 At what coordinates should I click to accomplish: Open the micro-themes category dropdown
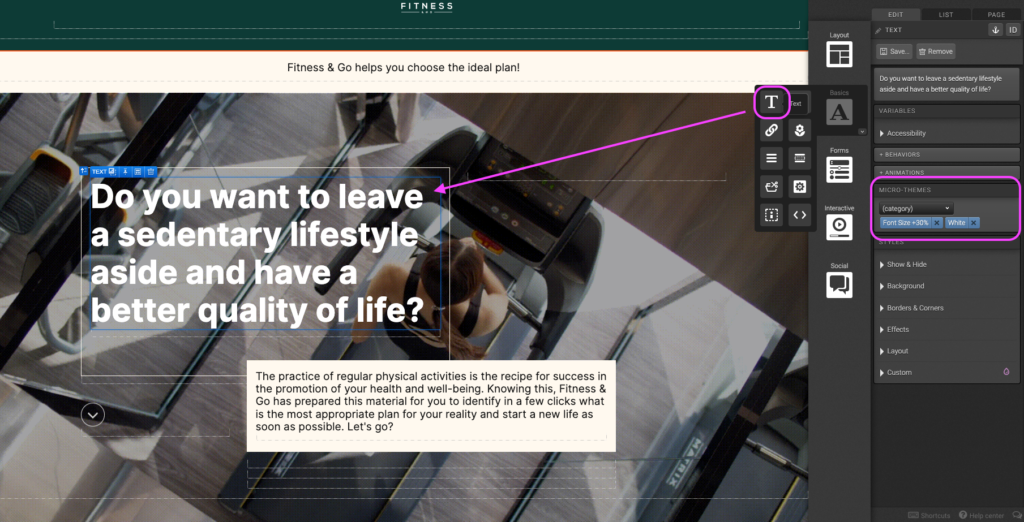(x=915, y=208)
